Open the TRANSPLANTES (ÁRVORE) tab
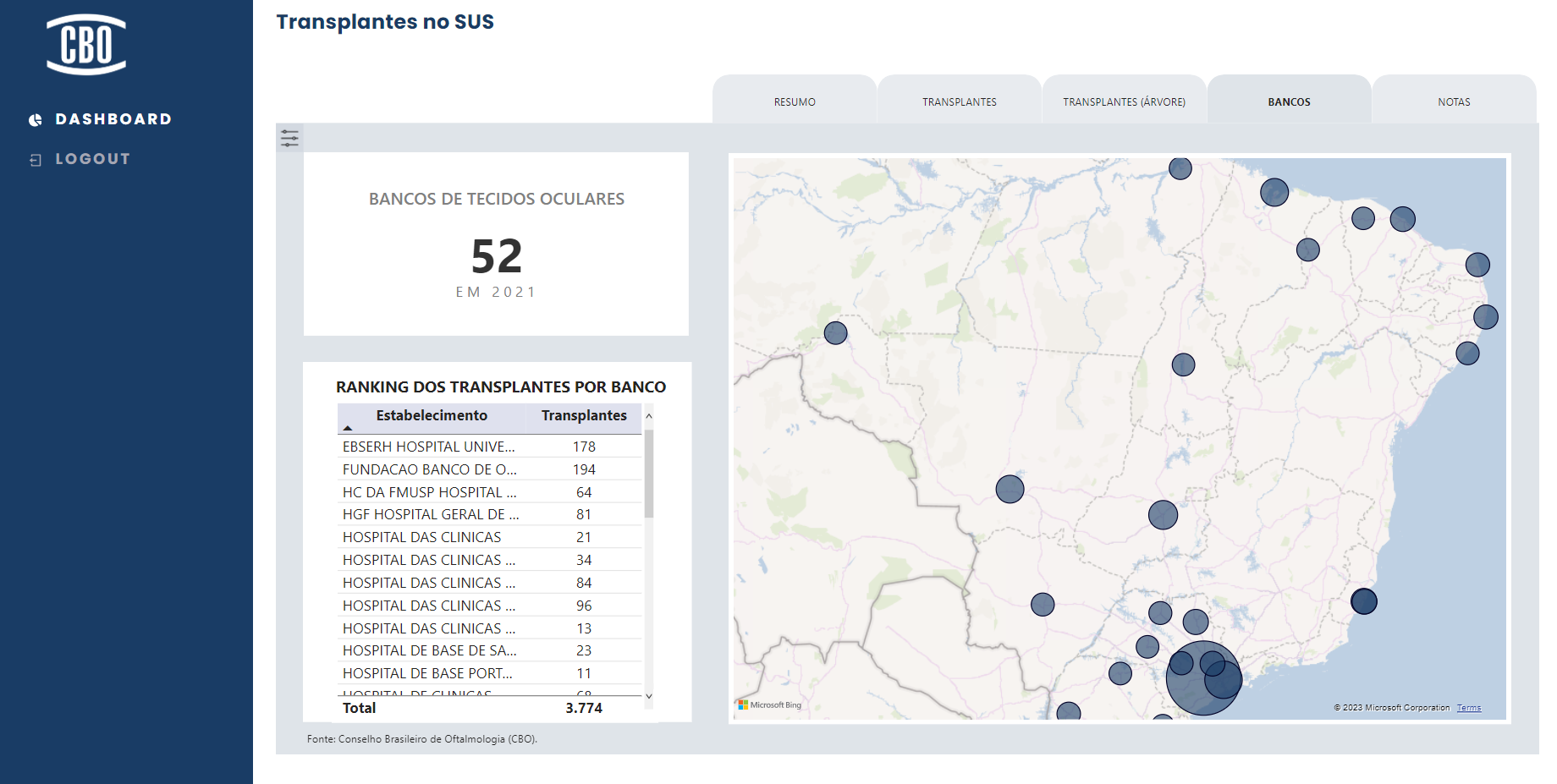Image resolution: width=1557 pixels, height=784 pixels. pos(1124,101)
